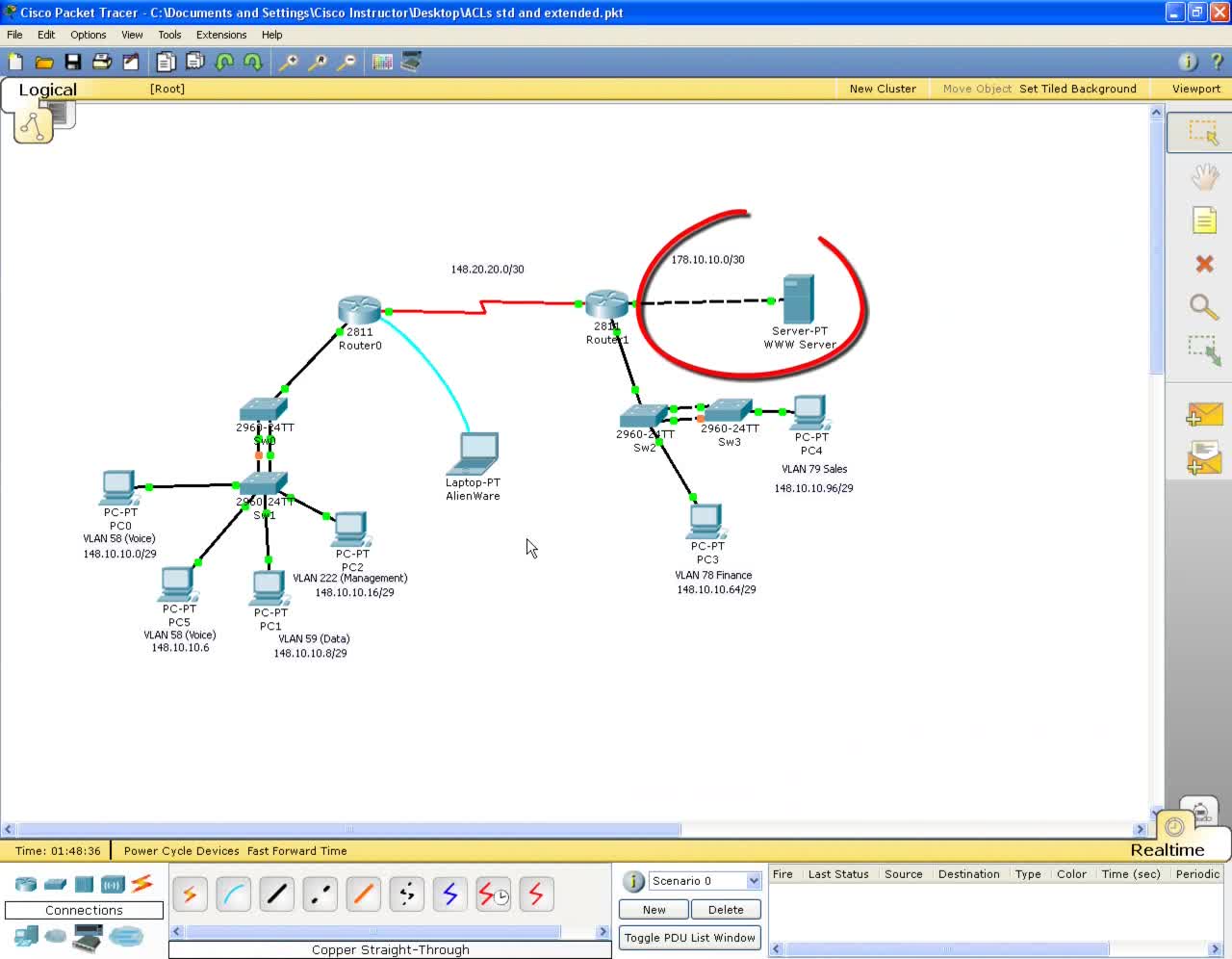Pick the light blue Console cable

click(x=234, y=894)
